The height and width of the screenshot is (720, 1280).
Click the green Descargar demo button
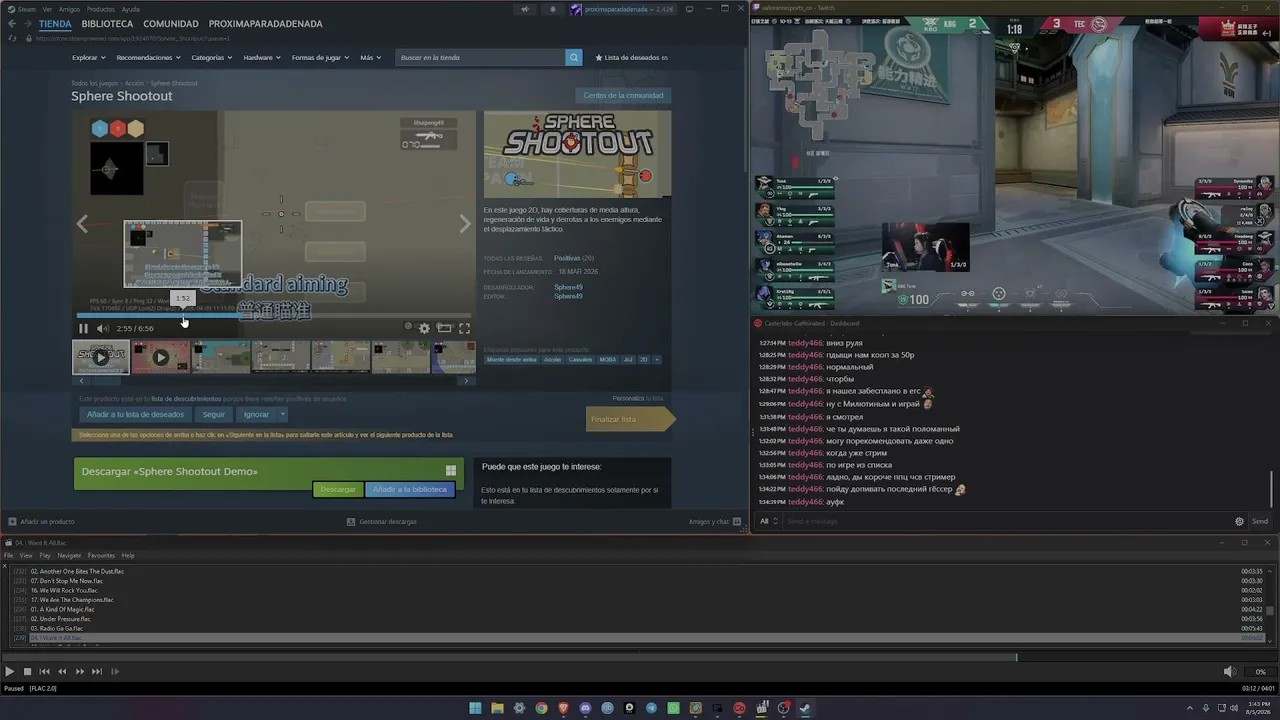[x=338, y=489]
